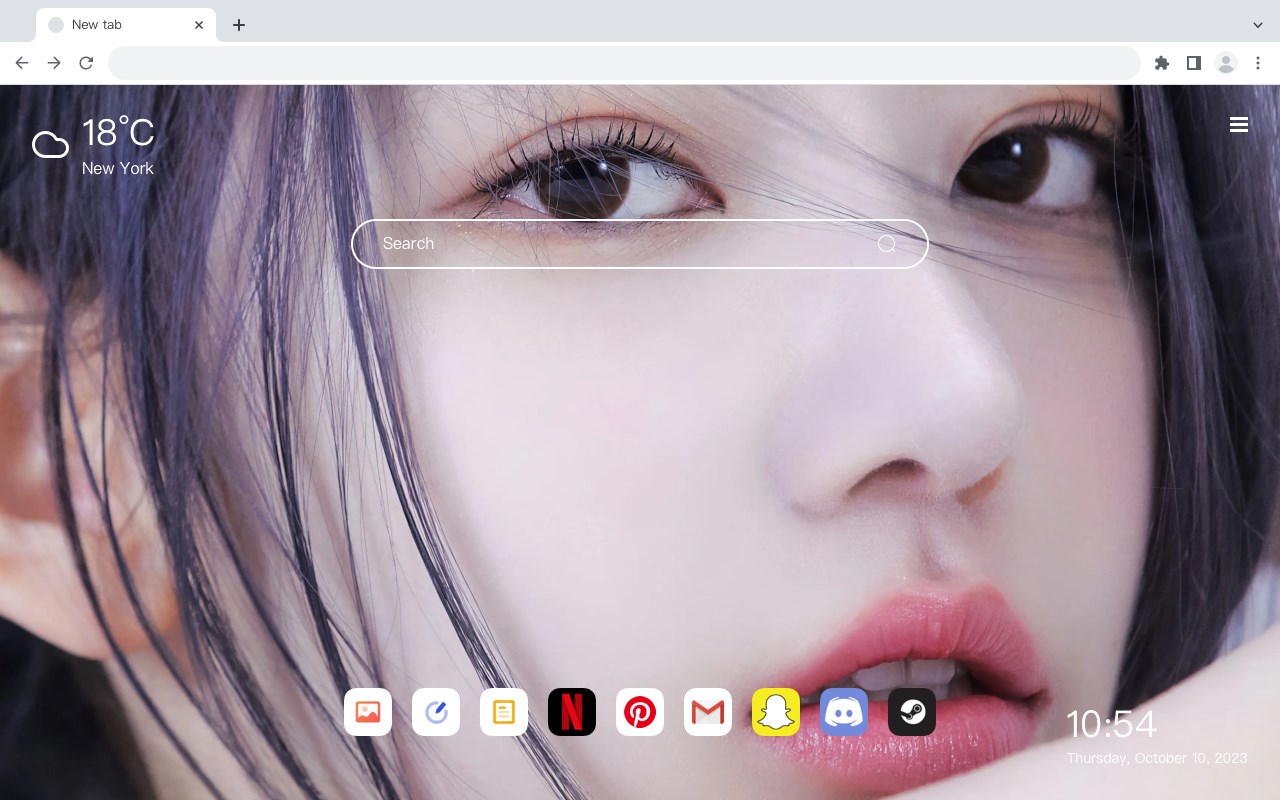Expand the tab search dropdown arrow
Image resolution: width=1280 pixels, height=800 pixels.
pyautogui.click(x=1258, y=25)
